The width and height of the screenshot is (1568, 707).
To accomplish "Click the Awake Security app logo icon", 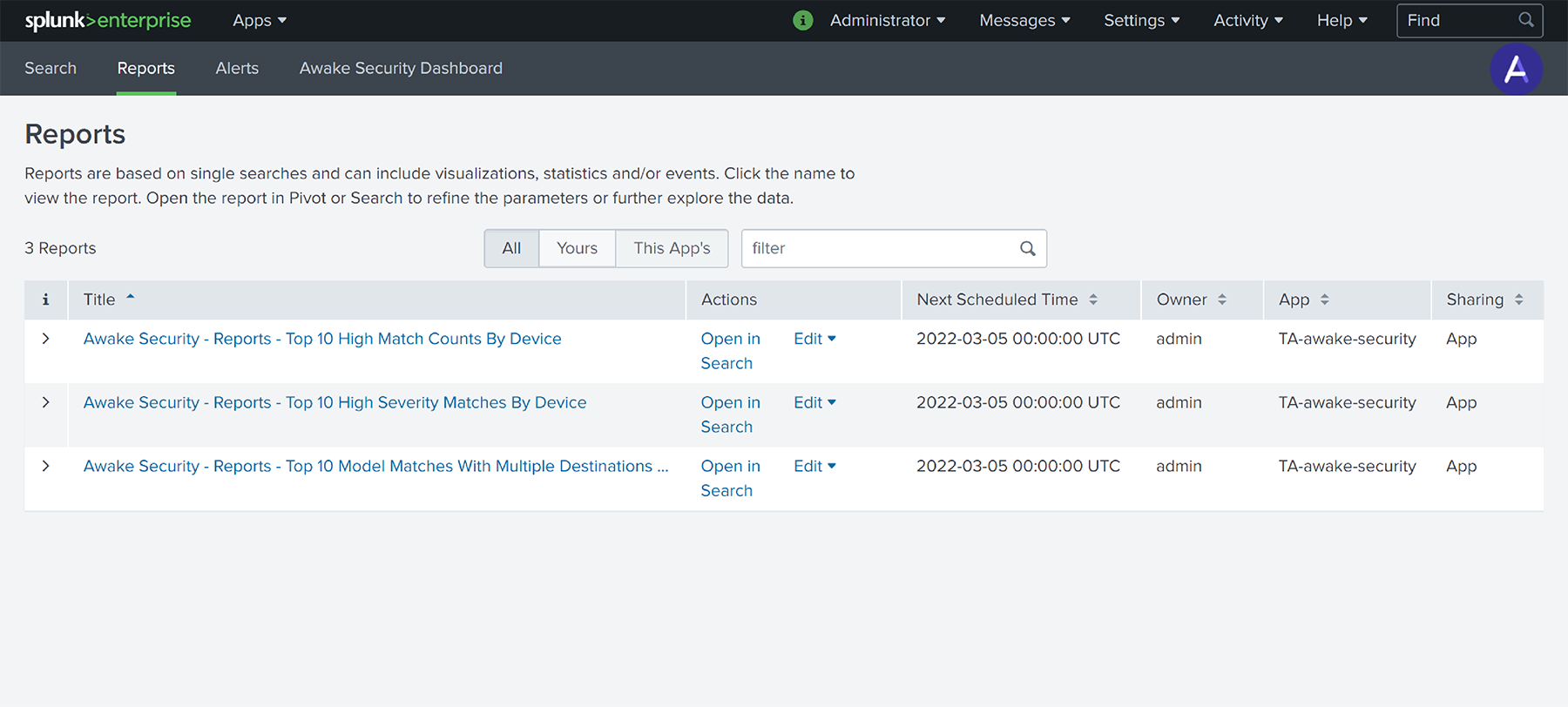I will 1516,69.
